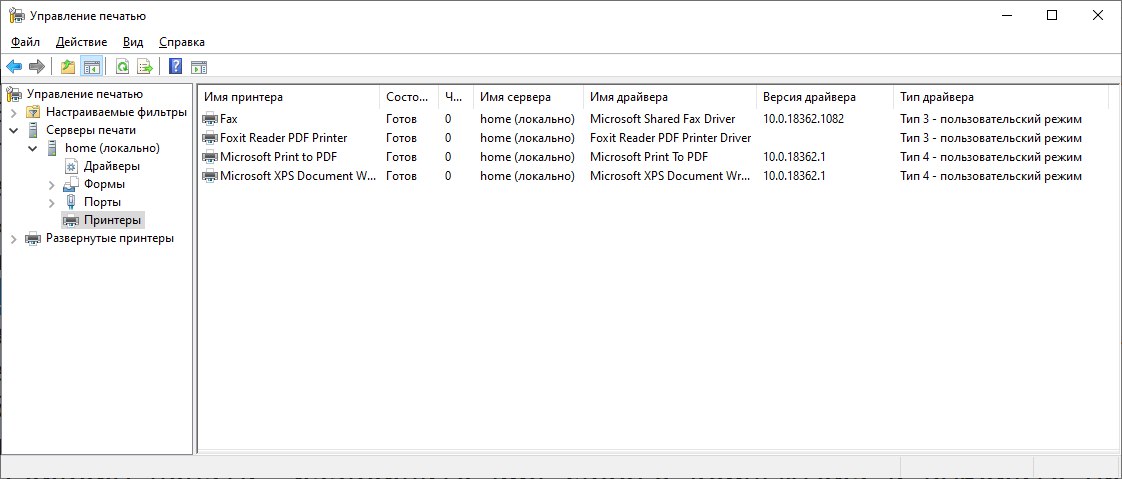Click the title bar app icon
Screen dimensions: 1122x479
click(x=16, y=15)
